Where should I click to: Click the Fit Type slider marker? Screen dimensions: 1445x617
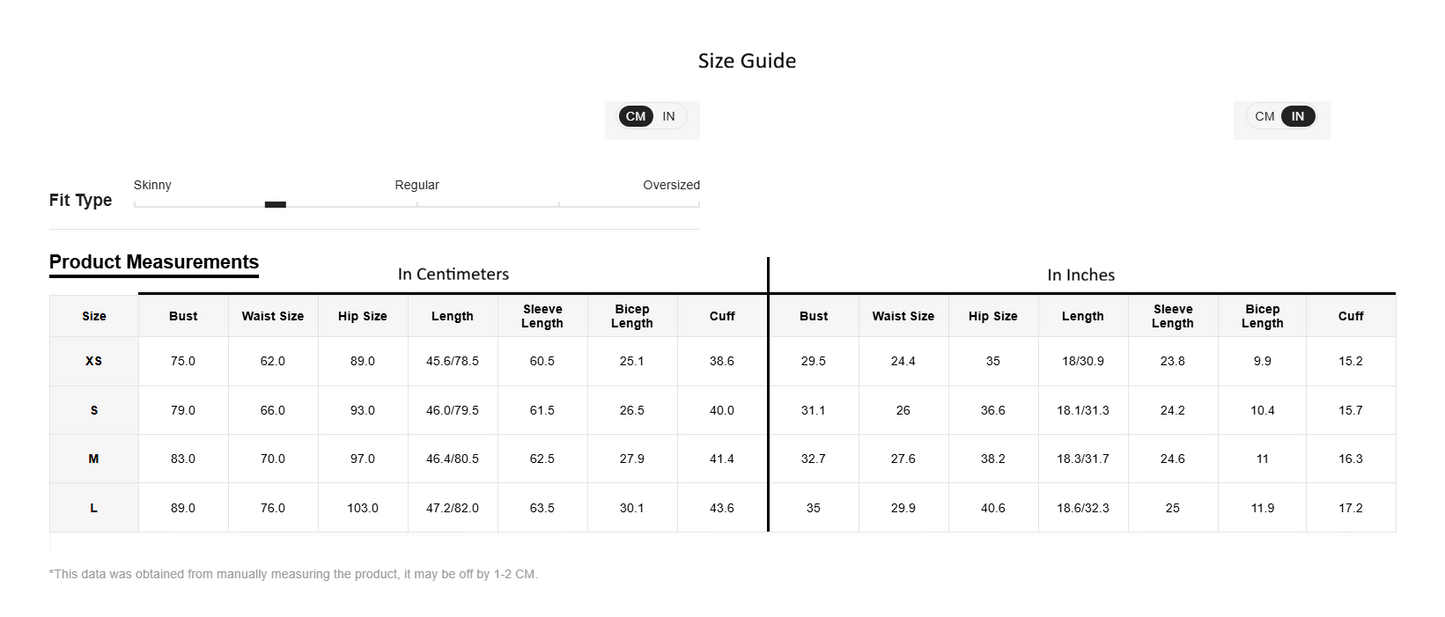pos(275,205)
